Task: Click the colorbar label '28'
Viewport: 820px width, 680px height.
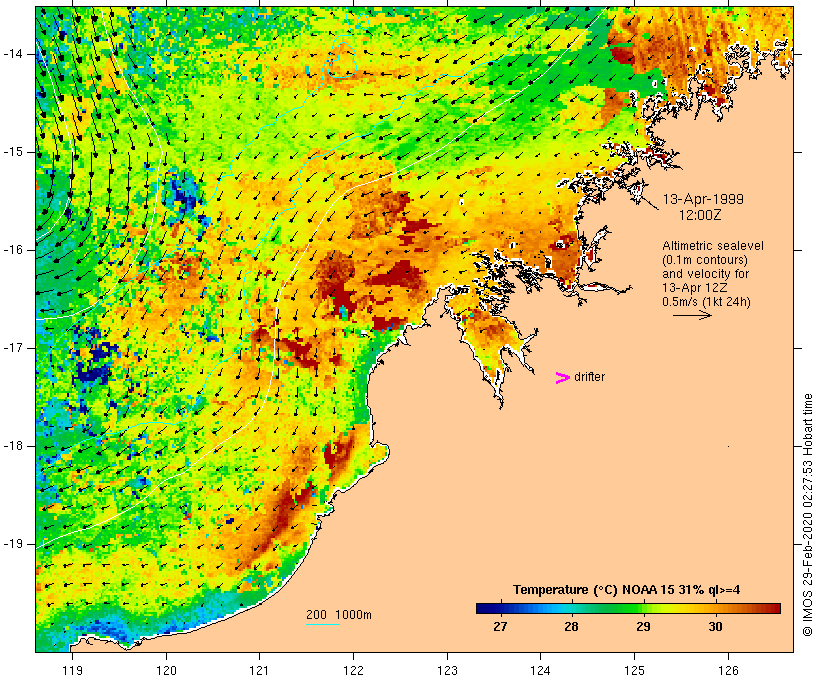Action: click(572, 626)
